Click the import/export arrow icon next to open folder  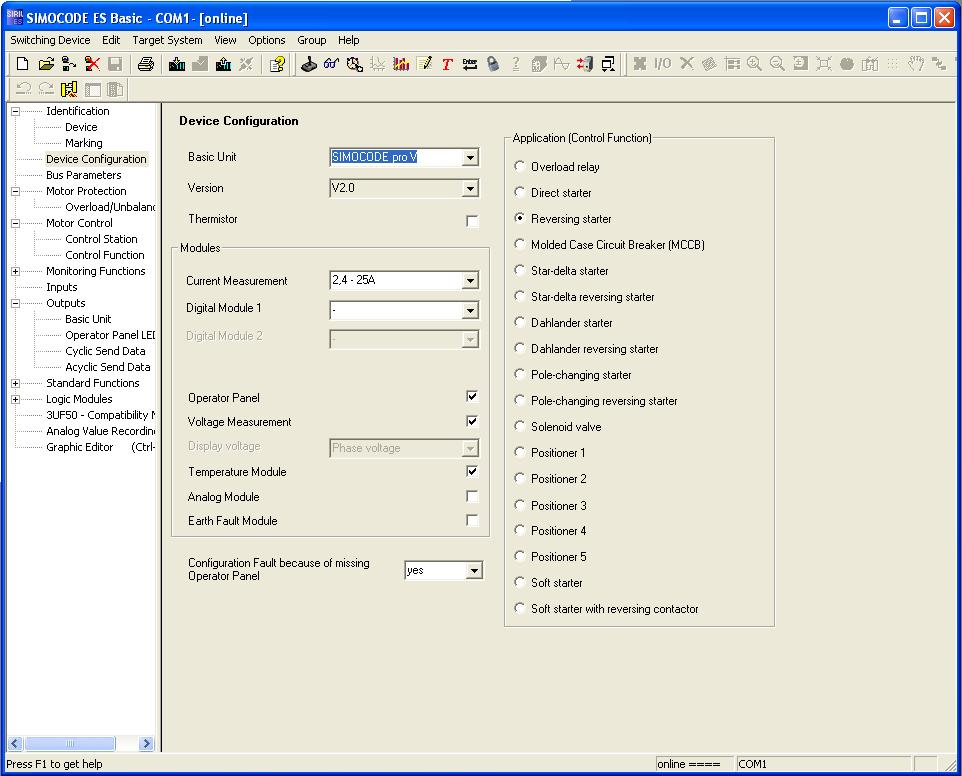pos(69,64)
